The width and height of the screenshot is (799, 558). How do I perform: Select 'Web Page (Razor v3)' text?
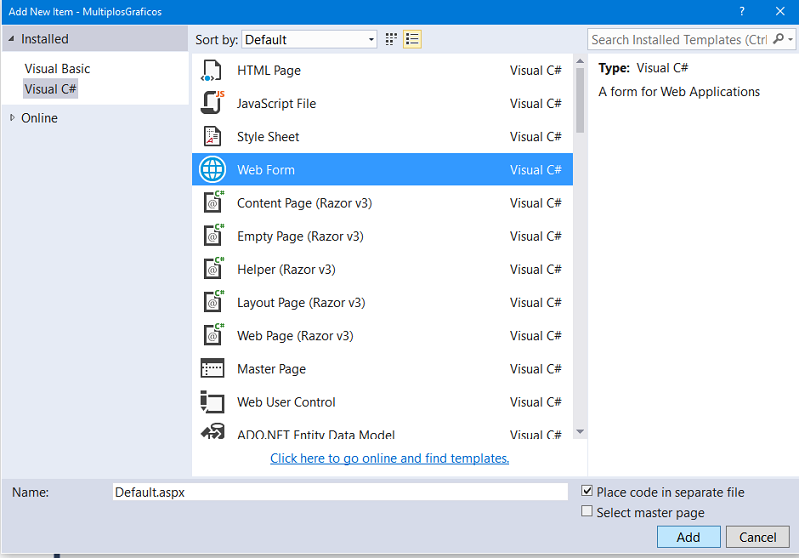295,335
